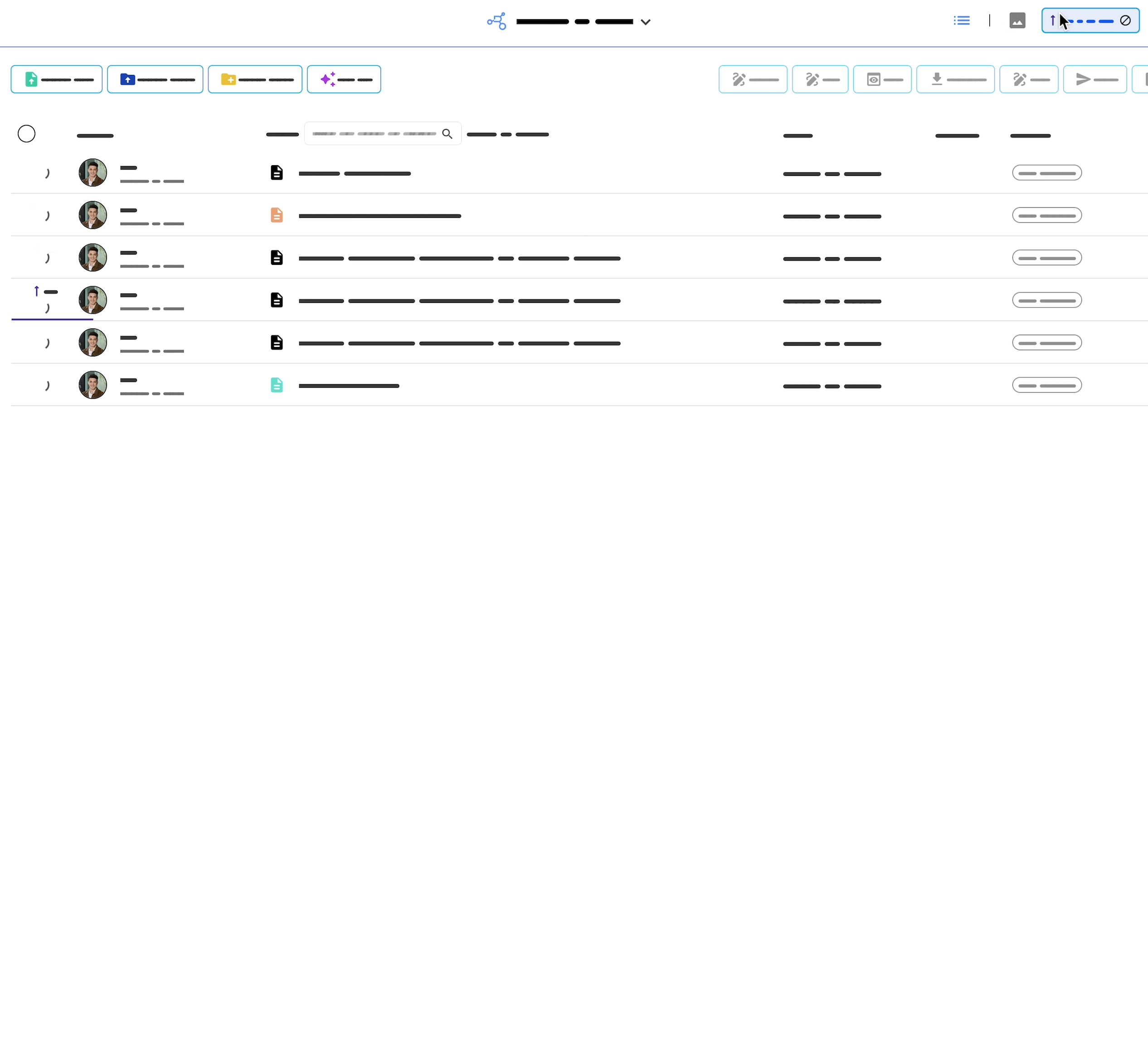Screen dimensions: 1148x1045
Task: Click the preview eye icon in the action bar
Action: (882, 79)
